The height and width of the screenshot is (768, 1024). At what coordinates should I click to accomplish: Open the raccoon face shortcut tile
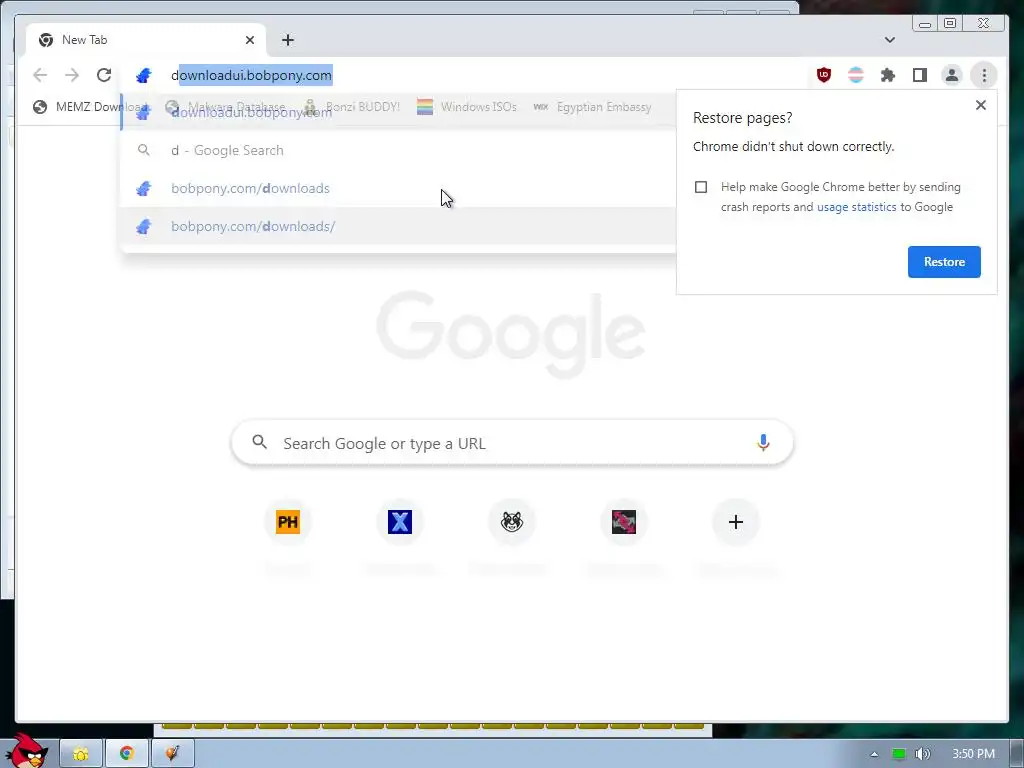pos(511,522)
